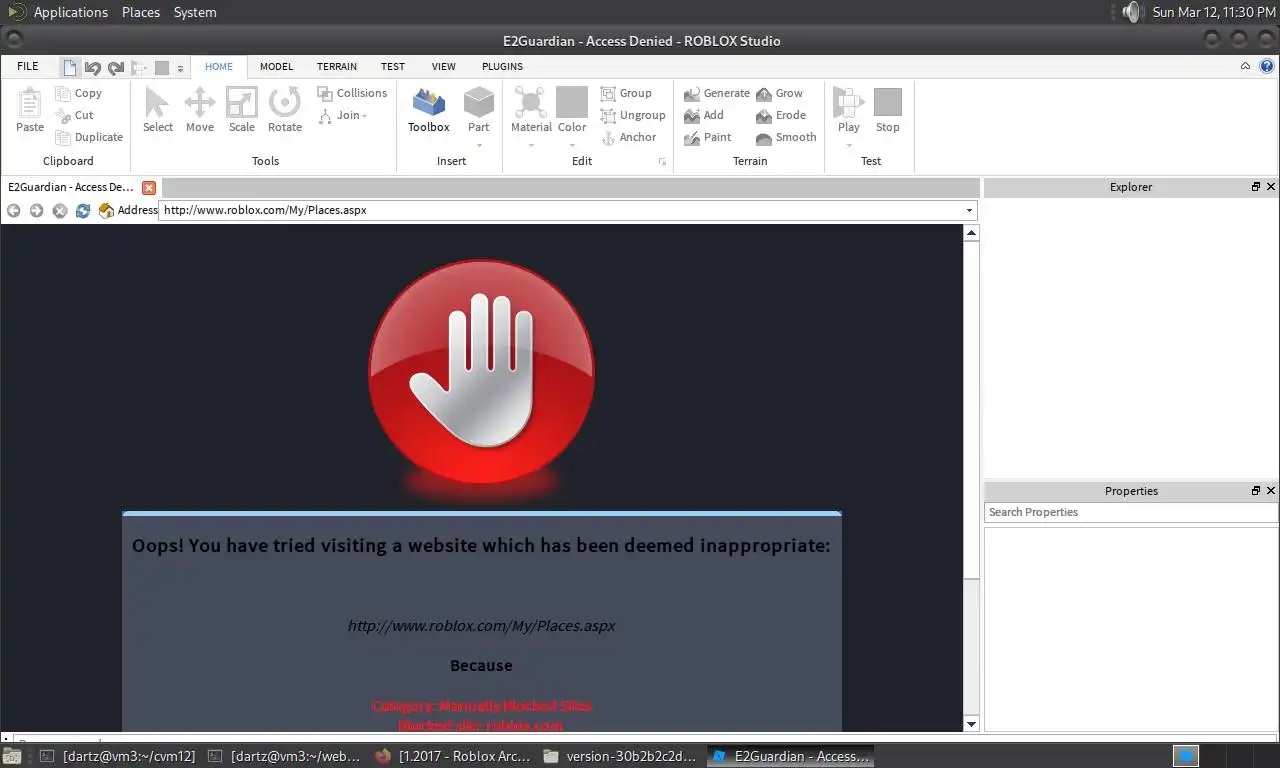The image size is (1280, 768).
Task: Redo using the quick access redo arrow
Action: tap(116, 68)
